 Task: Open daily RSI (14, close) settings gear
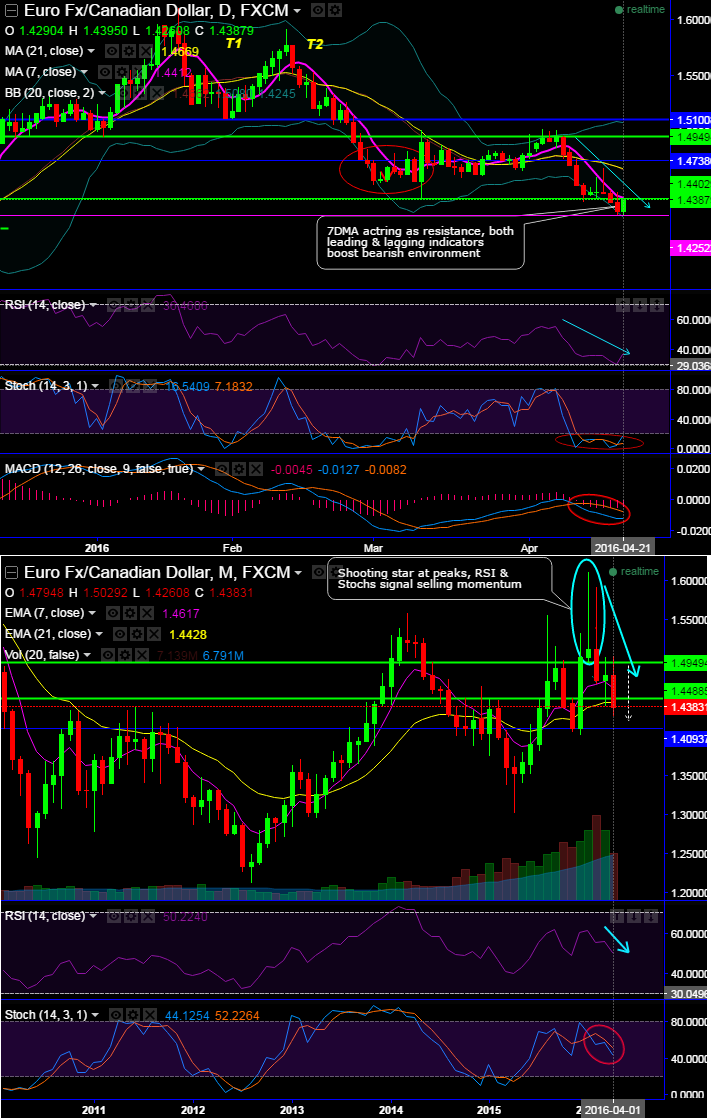(x=131, y=305)
